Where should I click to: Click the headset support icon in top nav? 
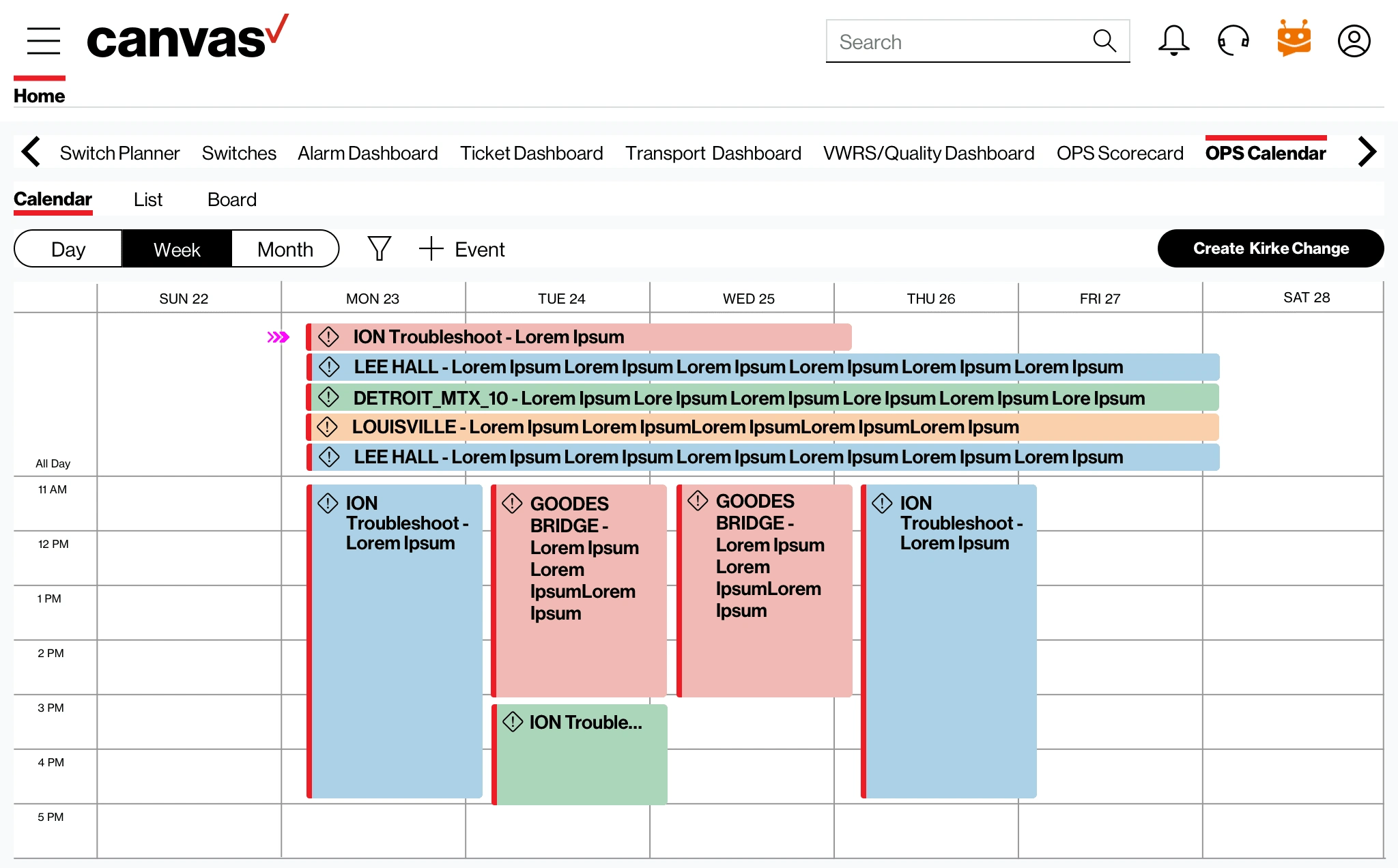click(1232, 40)
